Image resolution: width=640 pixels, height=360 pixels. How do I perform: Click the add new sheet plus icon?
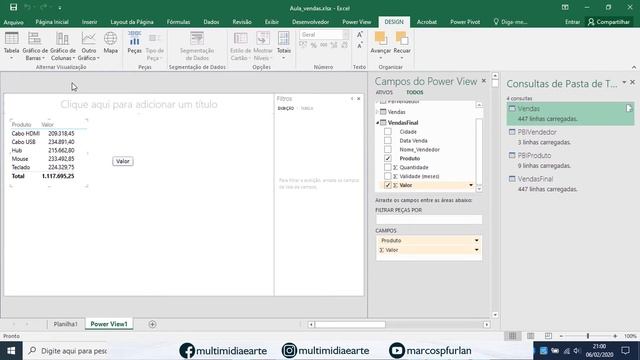(152, 324)
